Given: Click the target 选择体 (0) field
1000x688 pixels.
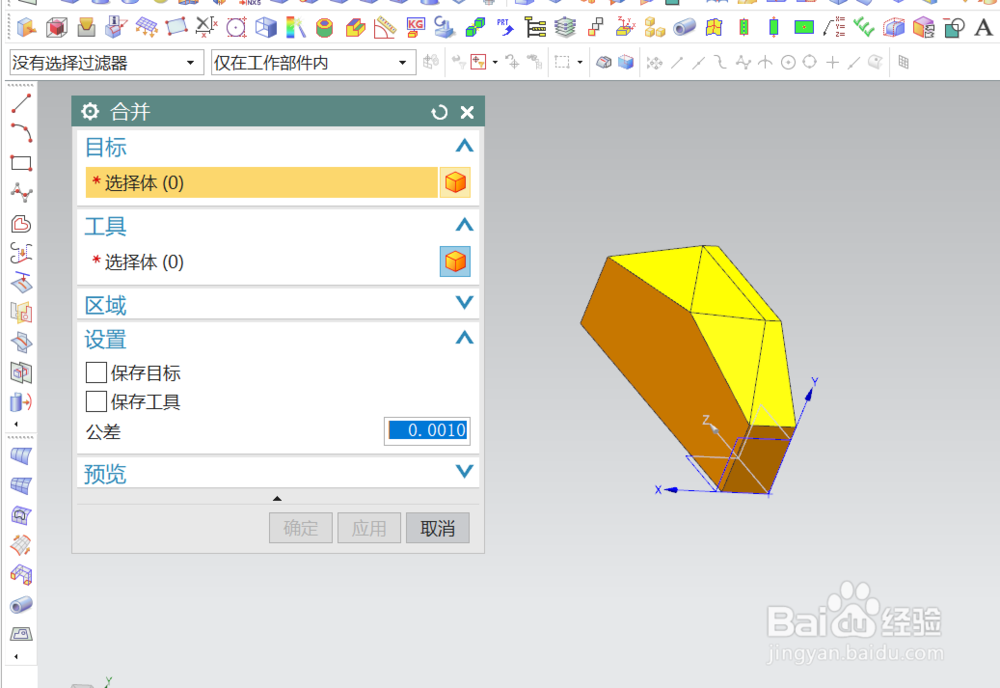Looking at the screenshot, I should coord(261,183).
